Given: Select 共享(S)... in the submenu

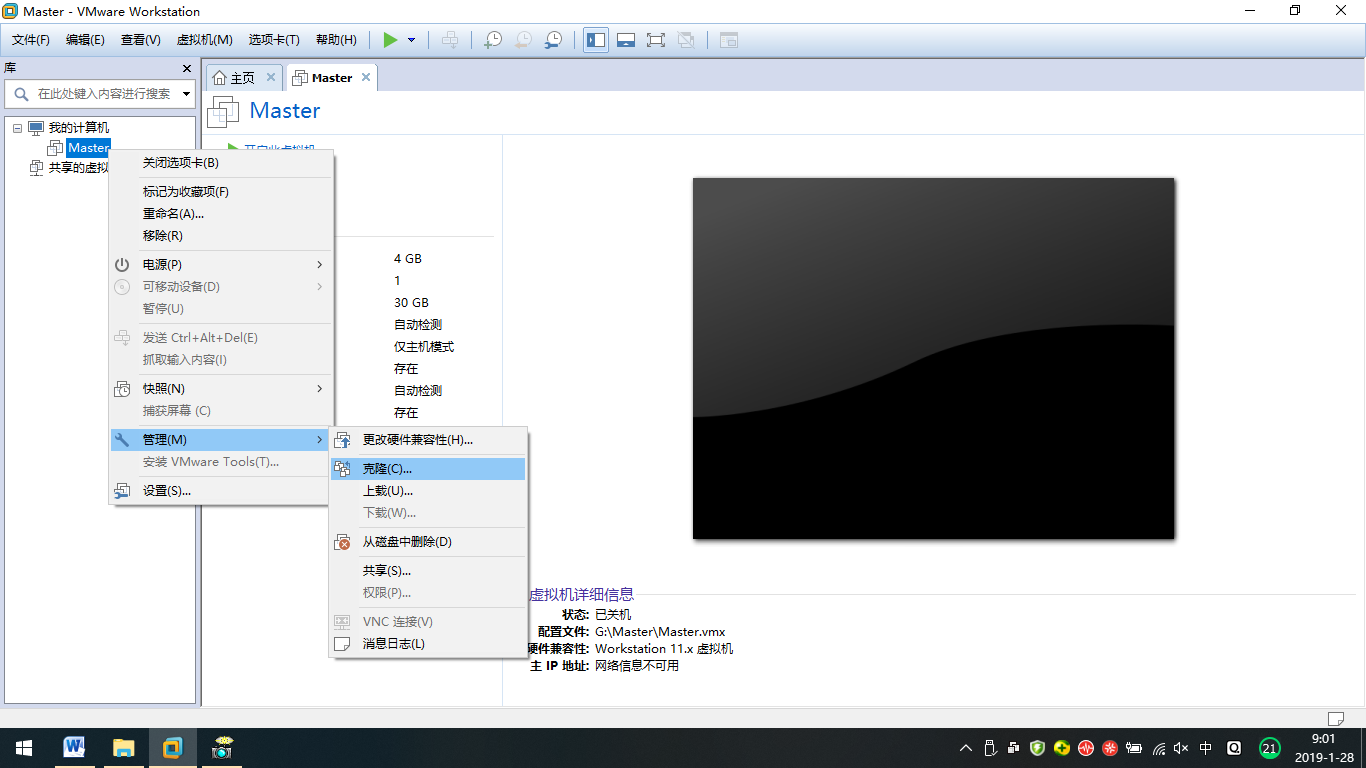Looking at the screenshot, I should coord(428,571).
